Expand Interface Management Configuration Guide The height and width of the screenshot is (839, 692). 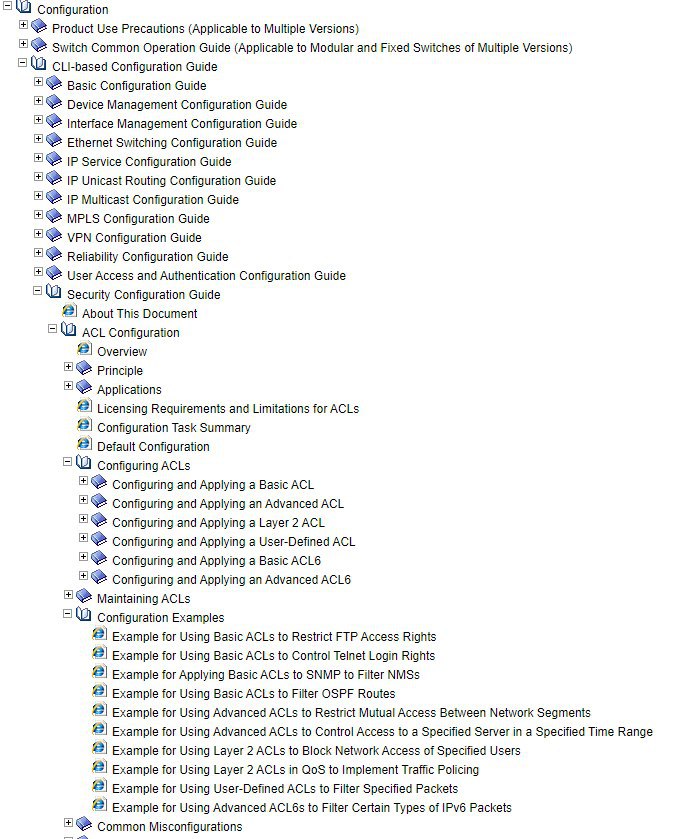click(x=38, y=119)
